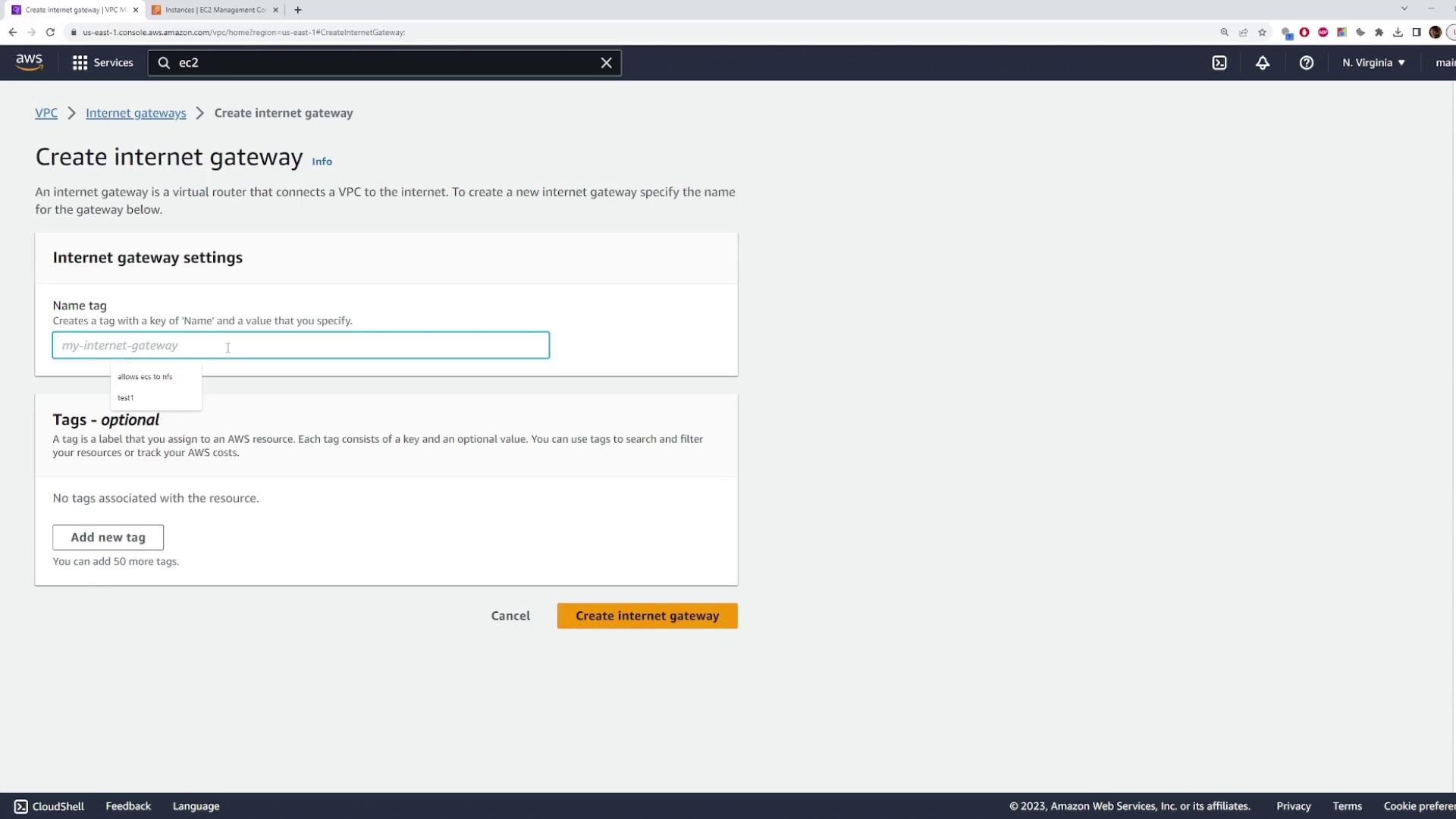Open a new browser tab
The height and width of the screenshot is (819, 1456).
(298, 10)
